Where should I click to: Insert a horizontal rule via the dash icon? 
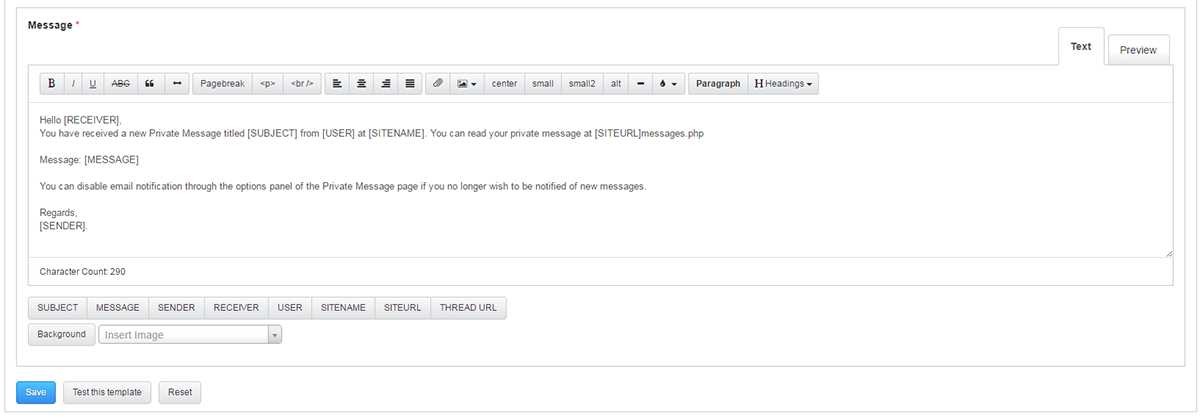point(640,84)
